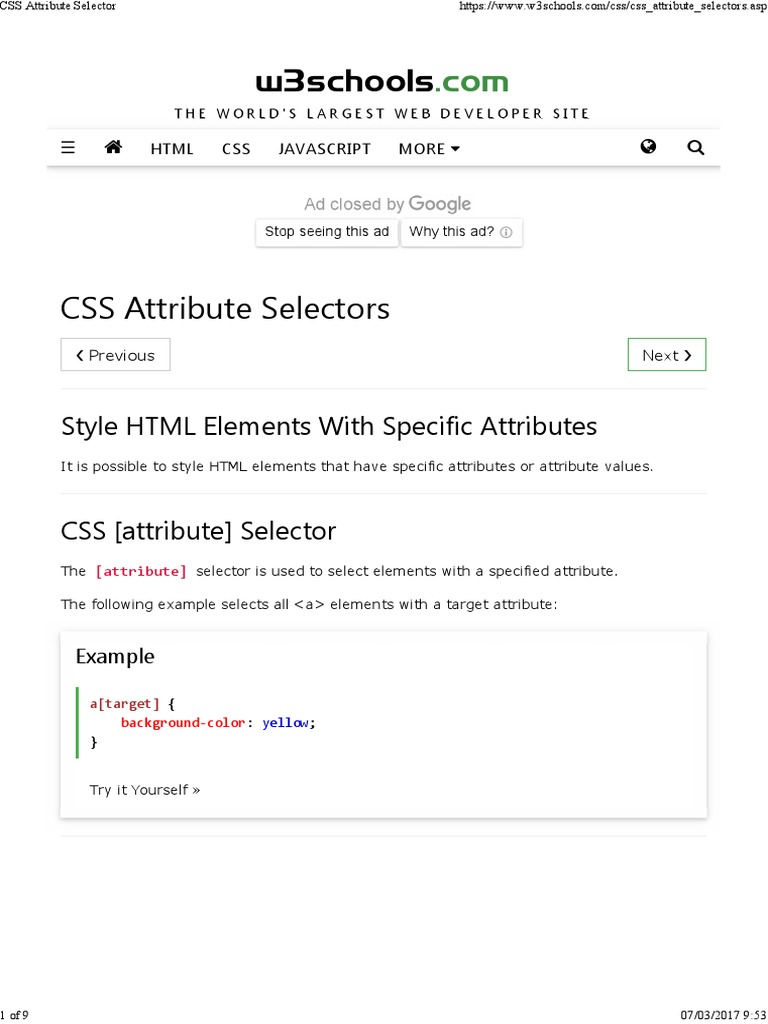Click the yellow color value in code

click(286, 723)
